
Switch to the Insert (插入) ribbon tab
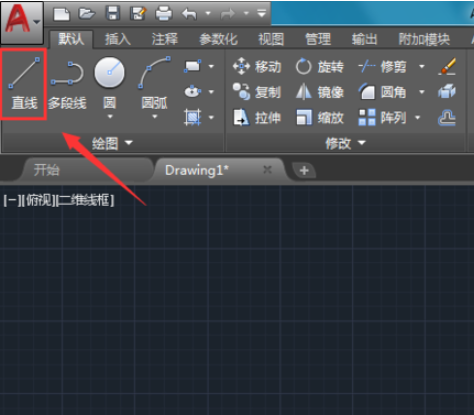click(118, 39)
